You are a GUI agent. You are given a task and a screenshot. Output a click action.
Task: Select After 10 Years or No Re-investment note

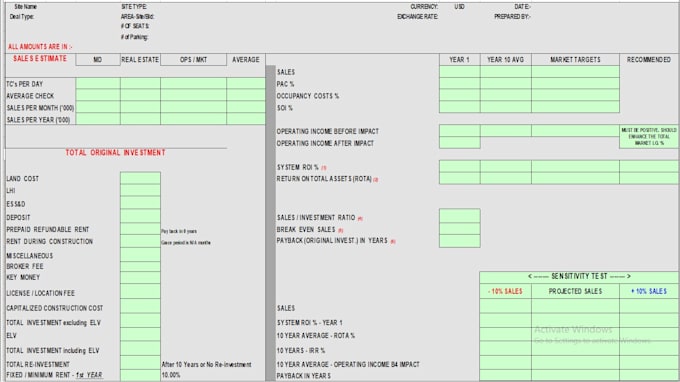coord(206,365)
